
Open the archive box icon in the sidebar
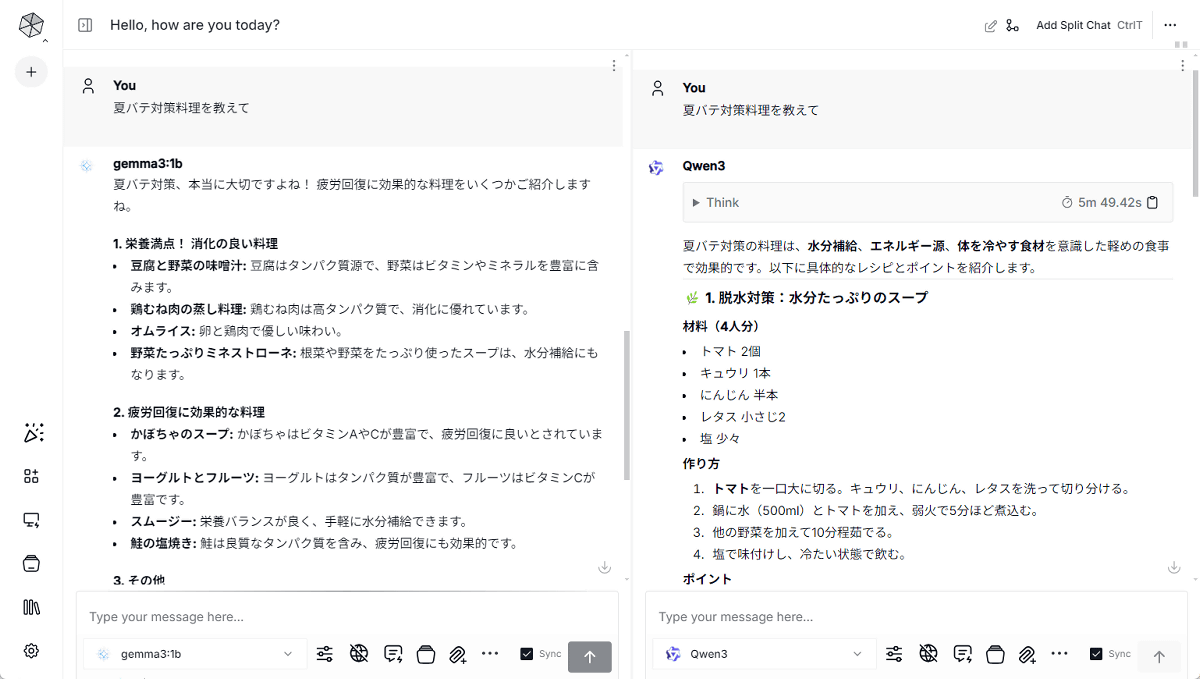[x=31, y=564]
